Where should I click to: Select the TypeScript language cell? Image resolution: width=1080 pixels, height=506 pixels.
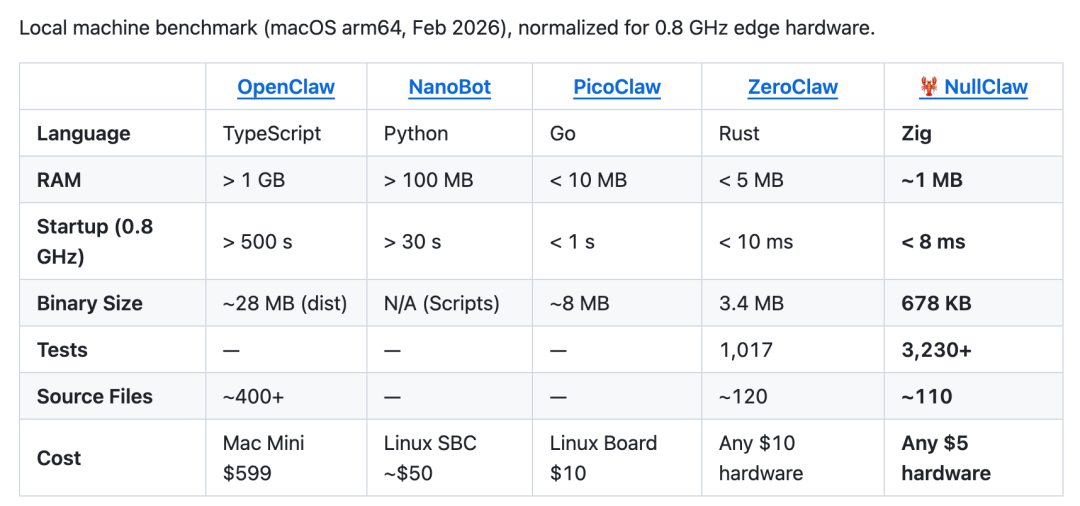click(272, 133)
